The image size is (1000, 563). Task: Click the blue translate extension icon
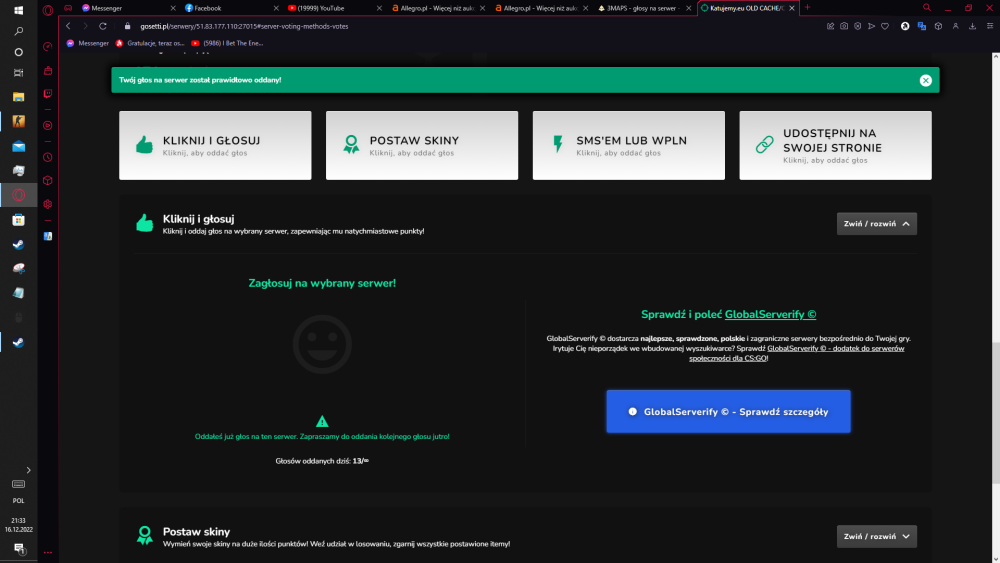pyautogui.click(x=922, y=26)
